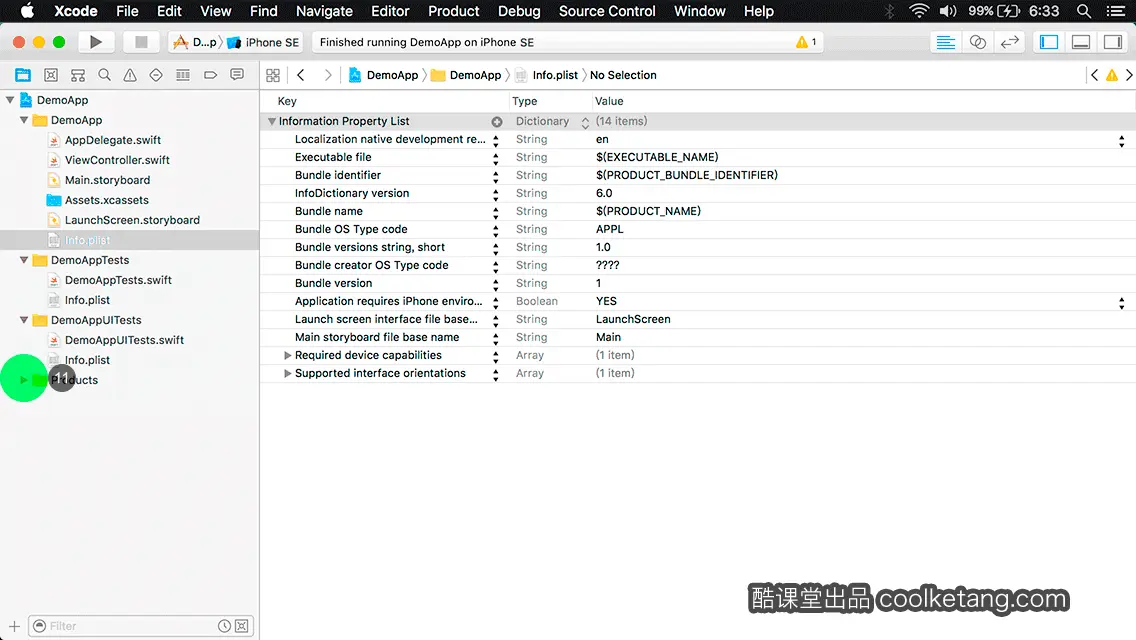This screenshot has height=640, width=1136.
Task: Switch to the assistant editor
Action: click(977, 42)
